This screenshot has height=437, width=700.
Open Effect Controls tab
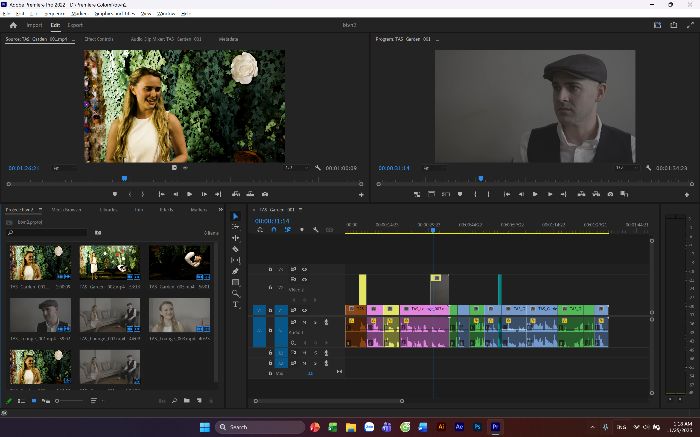point(99,39)
